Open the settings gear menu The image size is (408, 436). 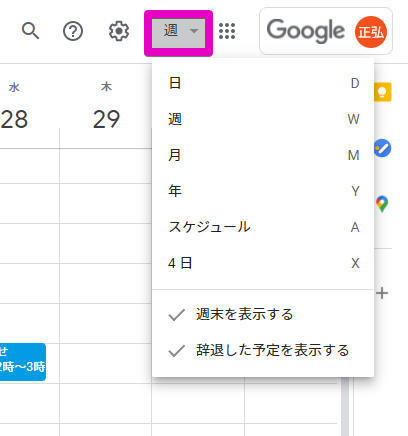119,31
